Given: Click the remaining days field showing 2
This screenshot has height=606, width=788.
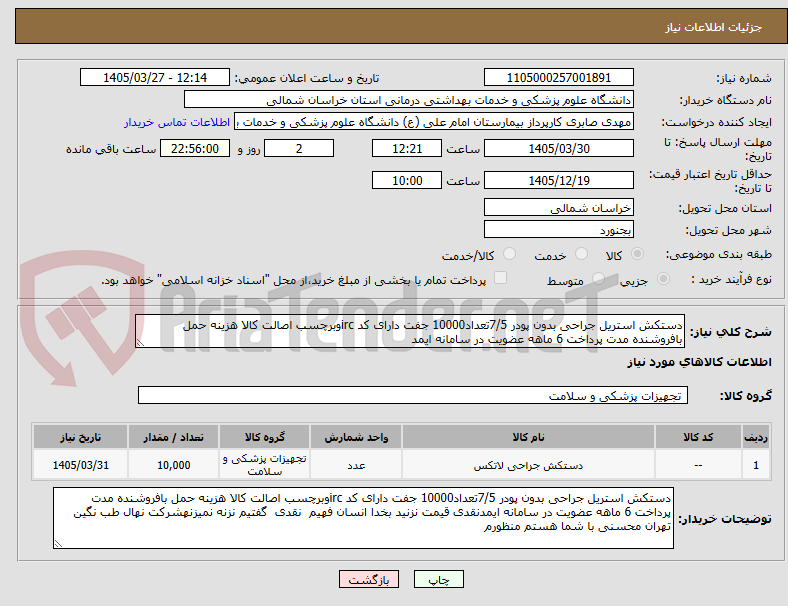Looking at the screenshot, I should point(299,148).
